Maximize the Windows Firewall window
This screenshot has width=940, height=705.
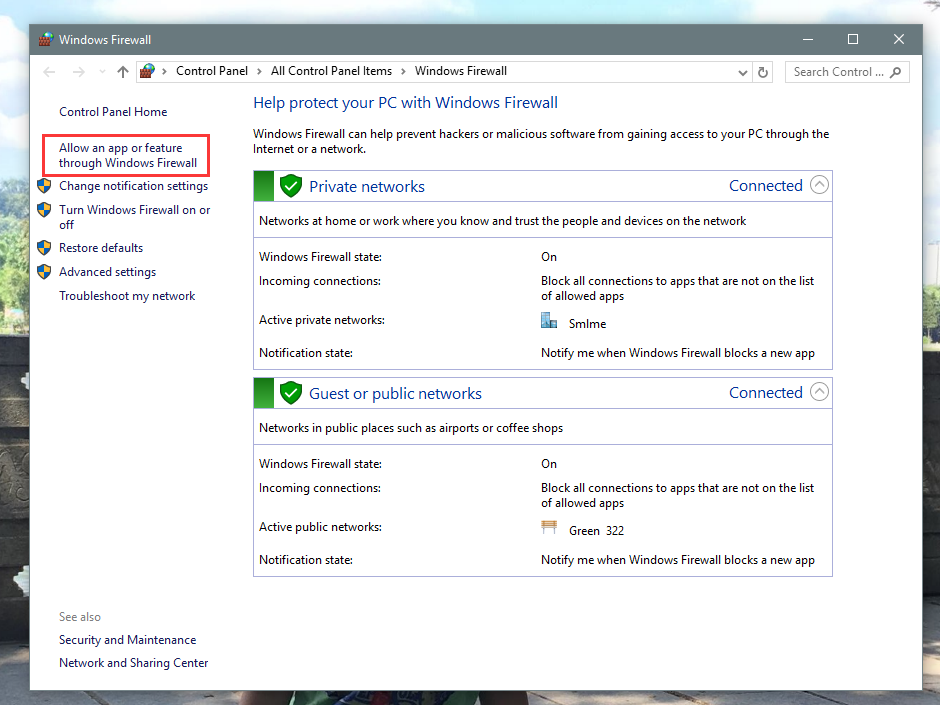coord(853,40)
